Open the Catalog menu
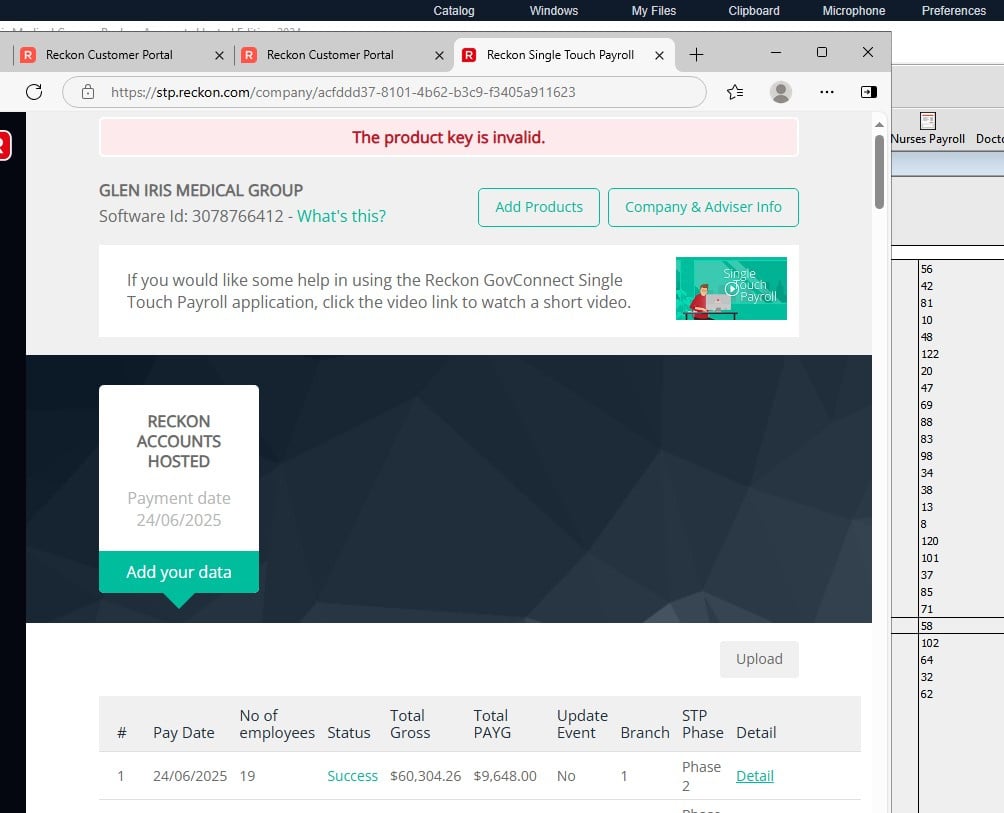Screen dimensions: 1004x813 click(454, 11)
